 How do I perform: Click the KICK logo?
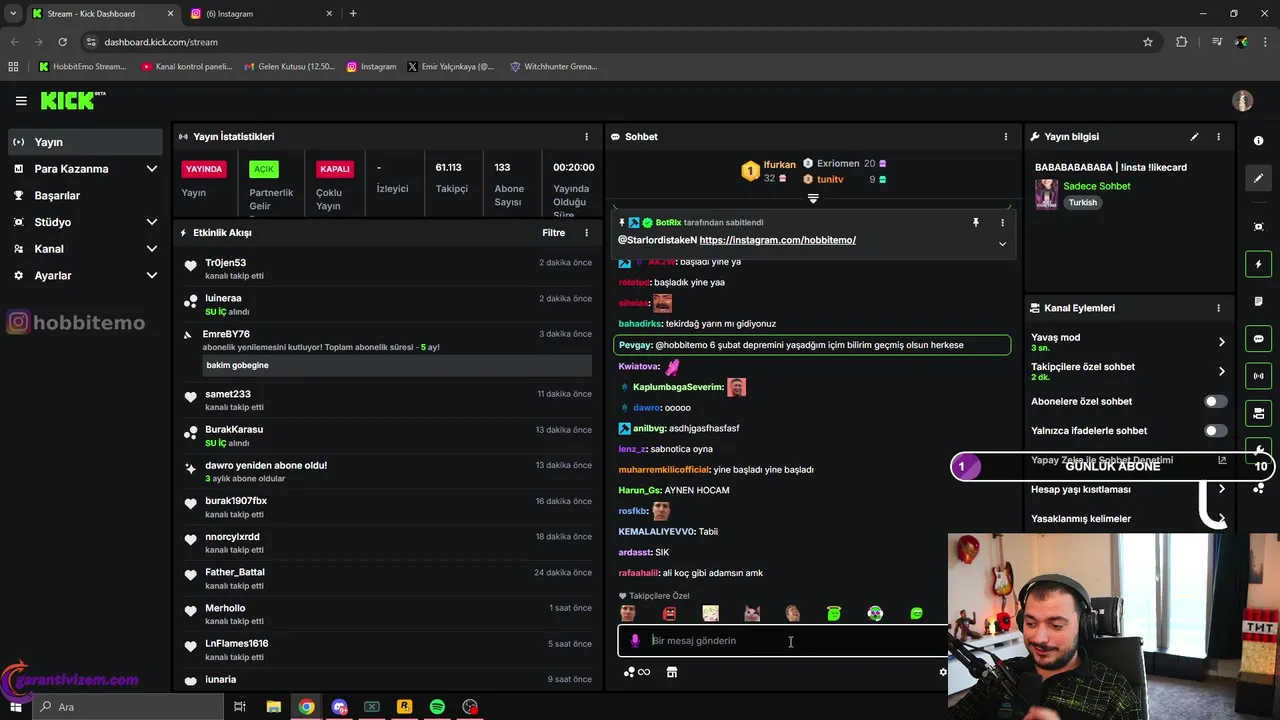[72, 100]
